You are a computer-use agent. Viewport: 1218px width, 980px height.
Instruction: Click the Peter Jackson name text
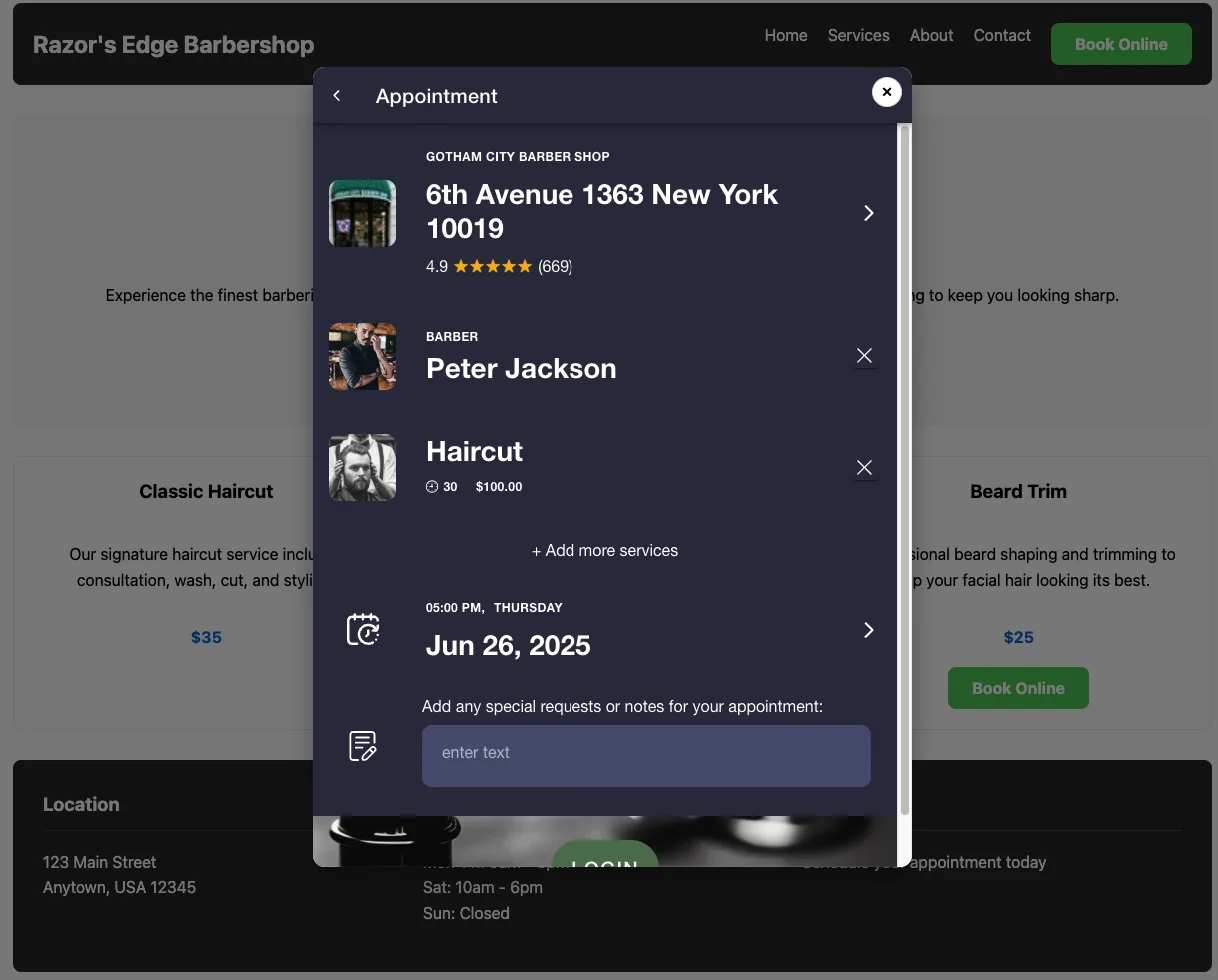click(521, 369)
